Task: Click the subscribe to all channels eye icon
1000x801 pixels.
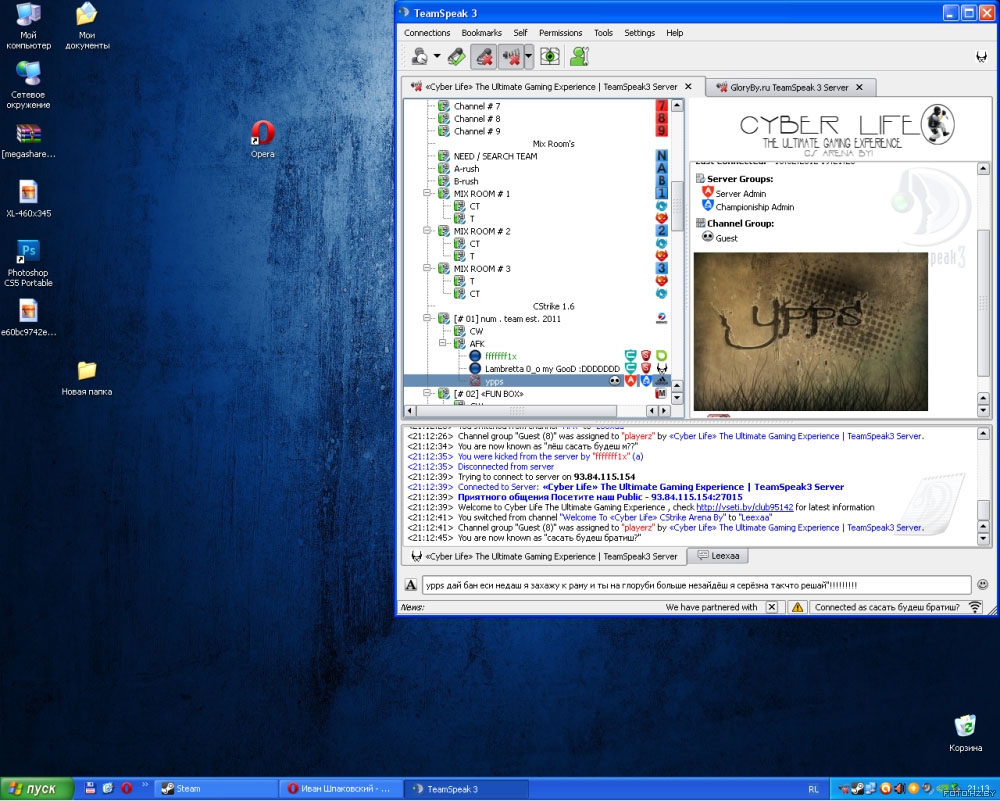Action: 550,57
